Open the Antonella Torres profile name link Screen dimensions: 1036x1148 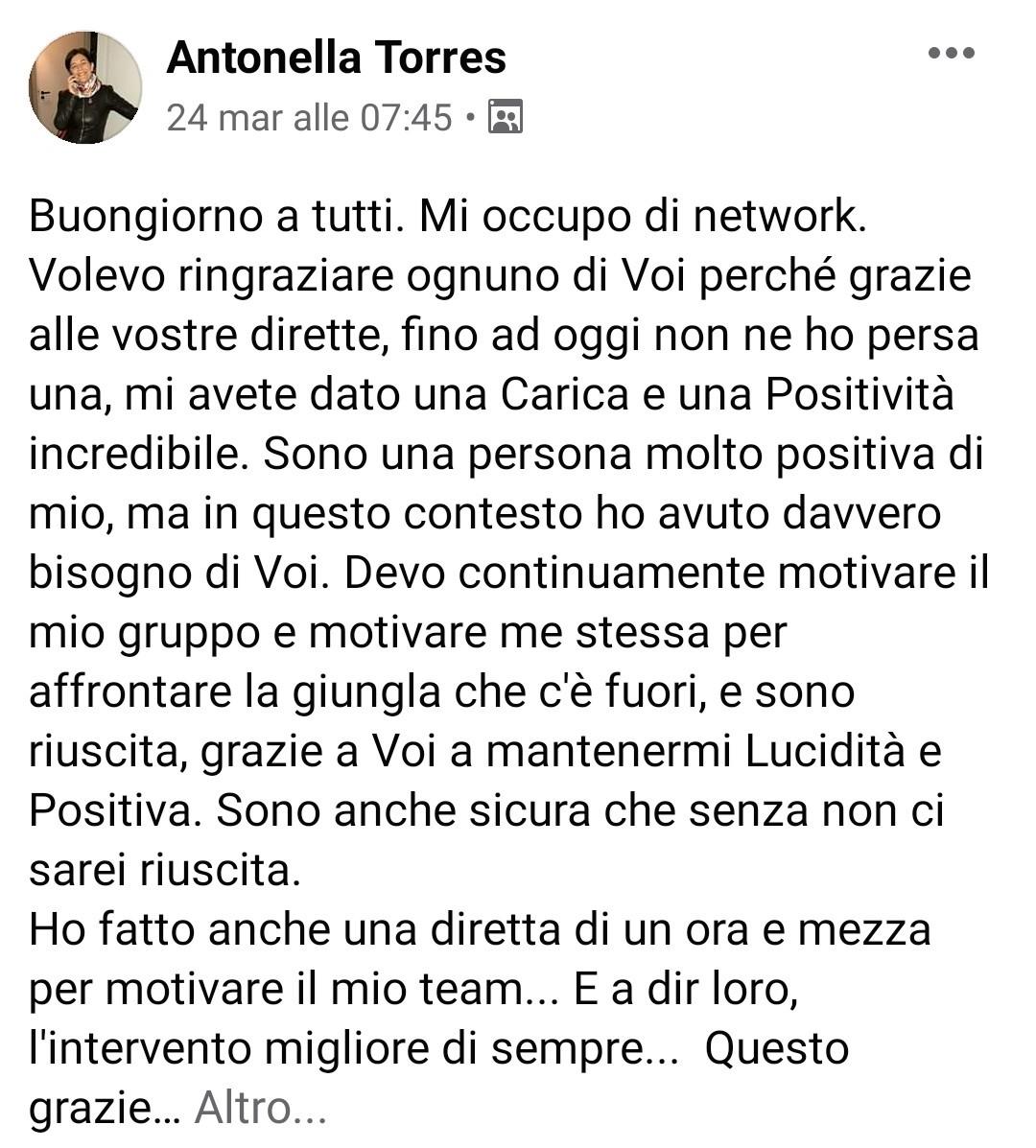coord(336,58)
